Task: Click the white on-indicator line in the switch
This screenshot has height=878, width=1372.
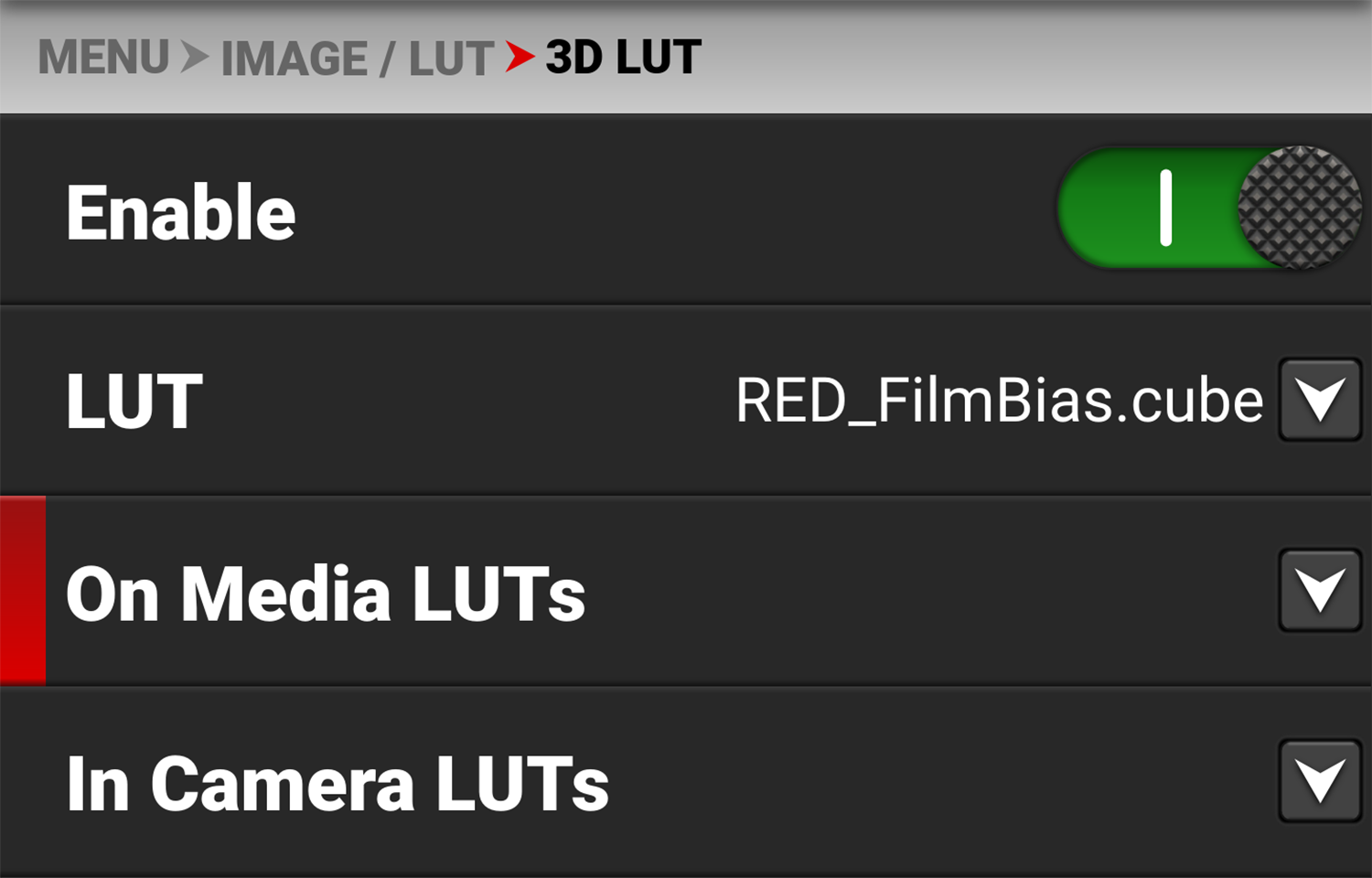Action: coord(1165,209)
